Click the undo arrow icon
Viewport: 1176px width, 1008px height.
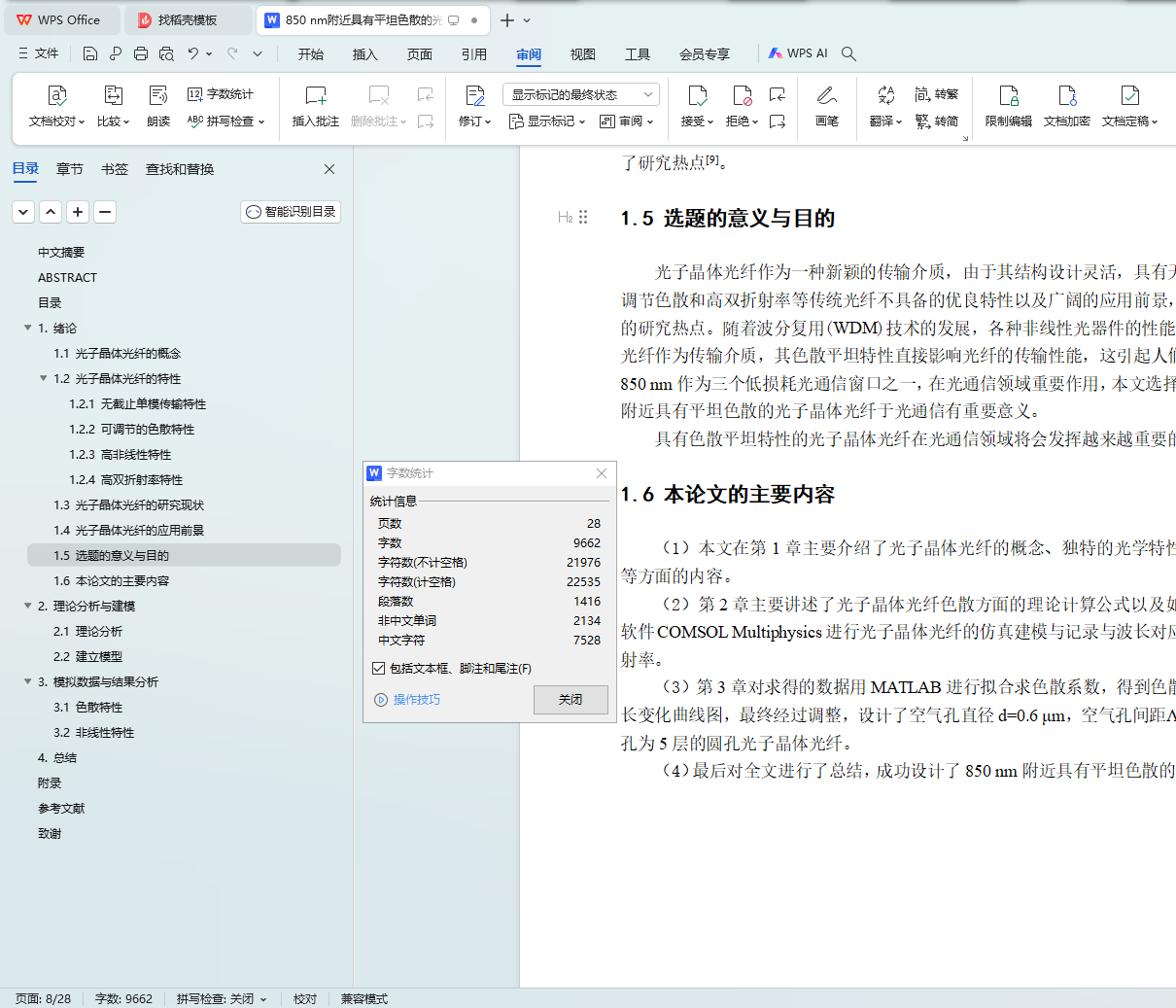[193, 53]
